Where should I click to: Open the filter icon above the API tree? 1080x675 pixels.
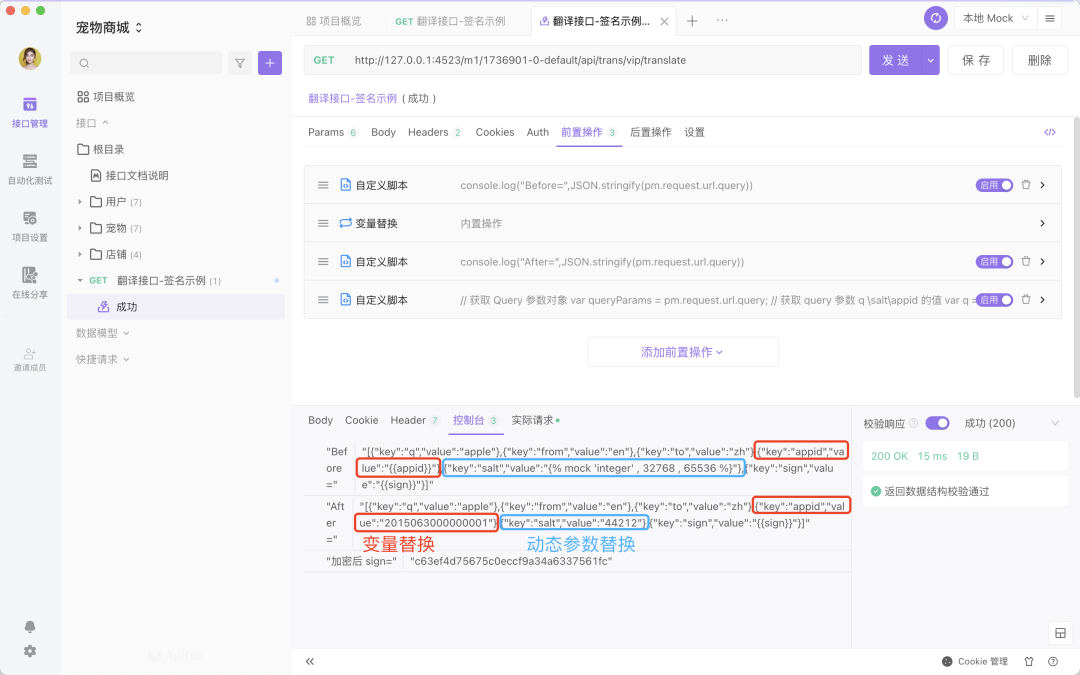[240, 62]
